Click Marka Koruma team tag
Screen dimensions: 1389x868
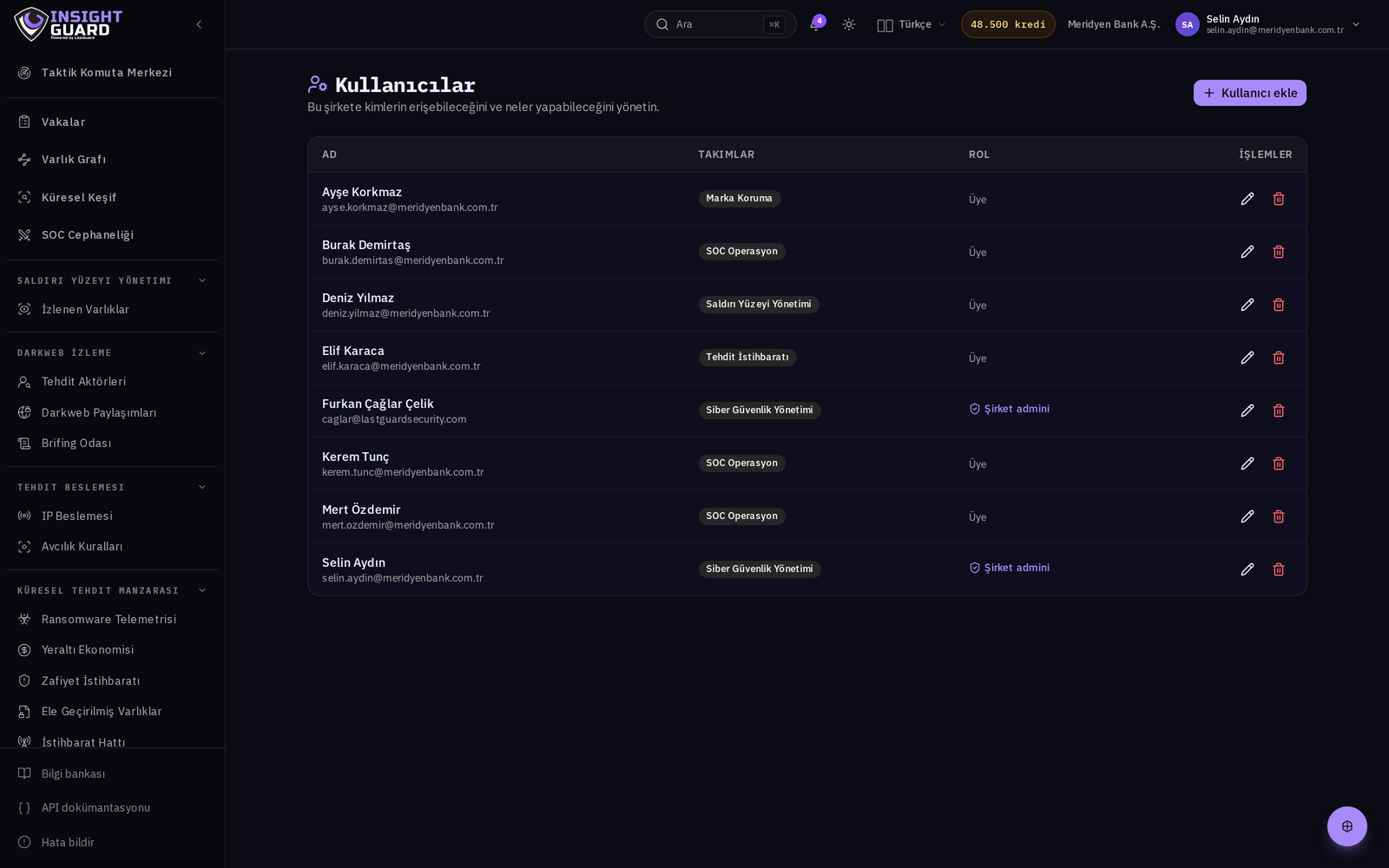740,199
